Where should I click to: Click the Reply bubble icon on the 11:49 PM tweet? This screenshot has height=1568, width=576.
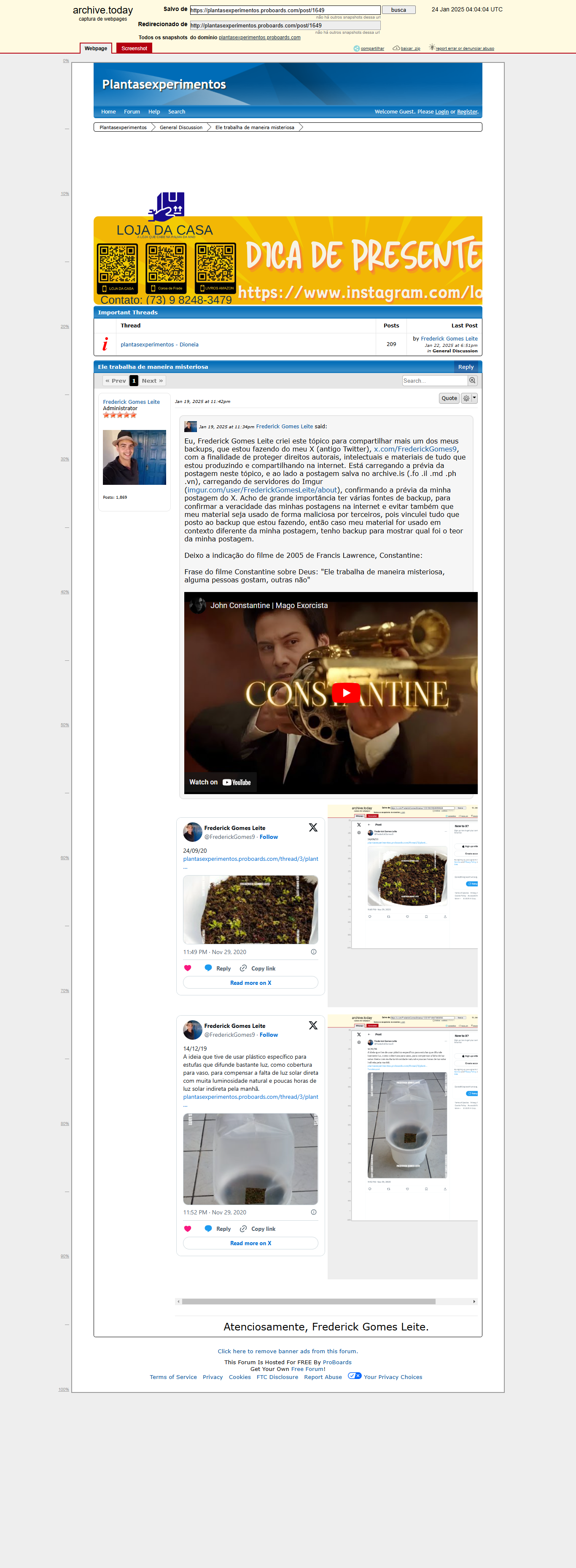click(208, 968)
